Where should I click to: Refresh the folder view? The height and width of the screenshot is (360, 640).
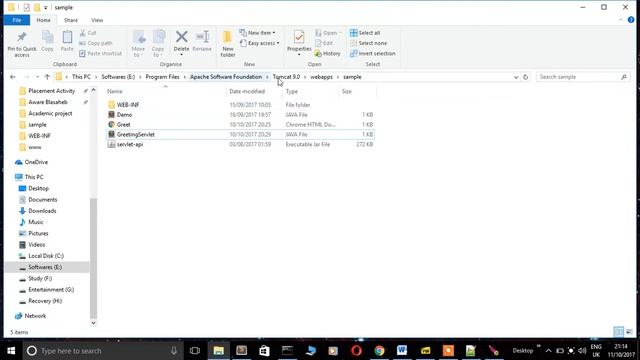point(525,77)
